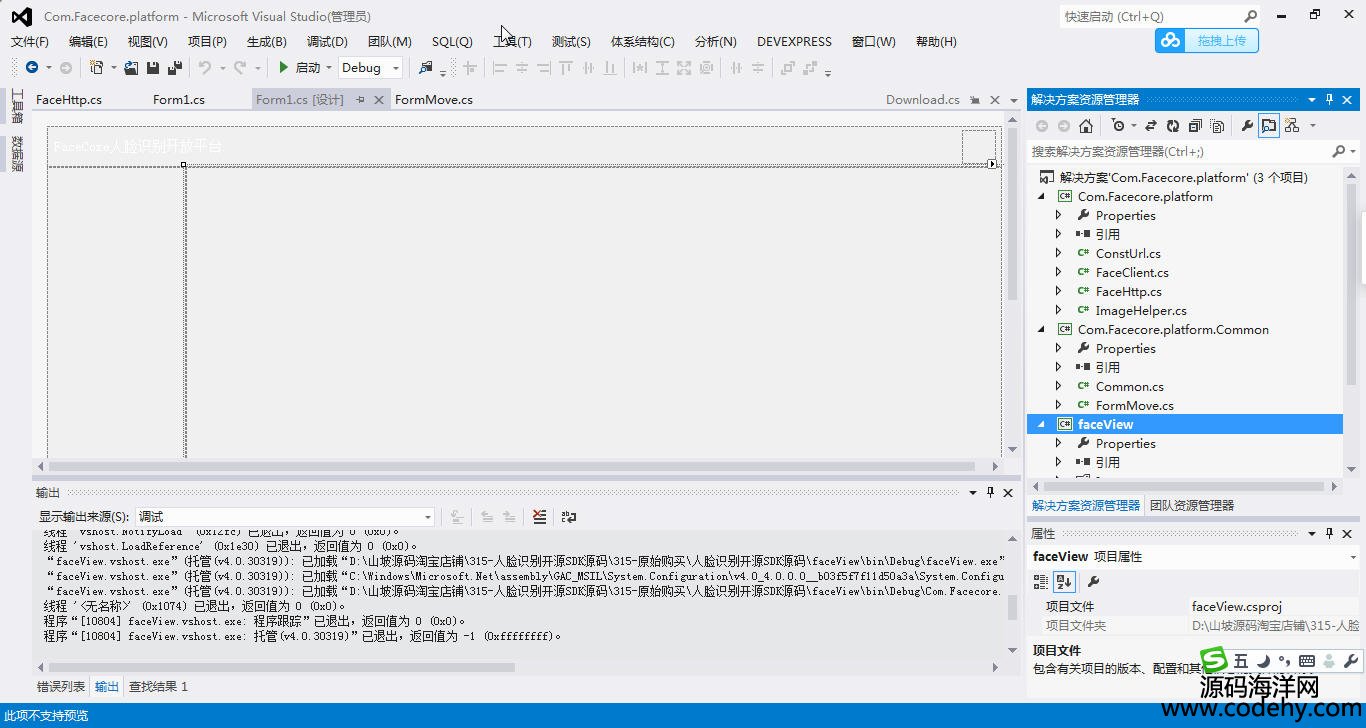Open the 文件(F) menu
1366x728 pixels.
click(x=29, y=41)
